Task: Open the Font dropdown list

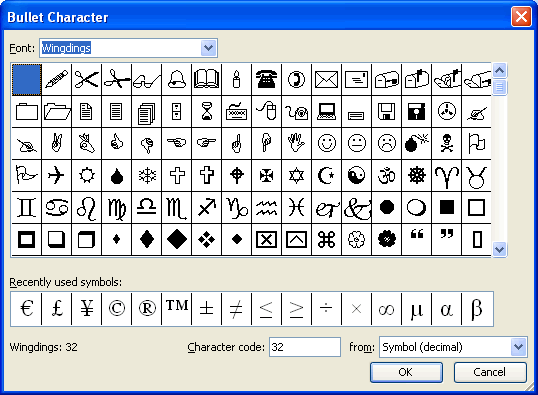Action: point(209,48)
